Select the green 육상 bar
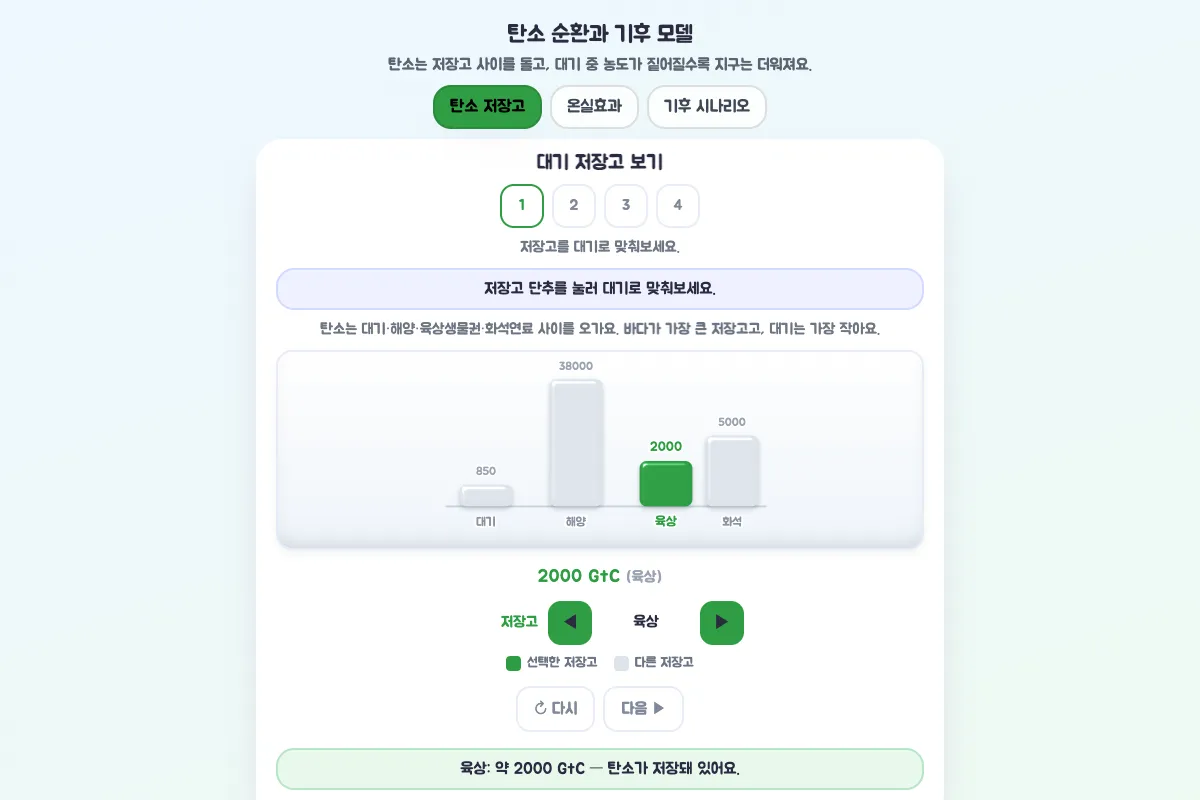The image size is (1200, 800). pyautogui.click(x=666, y=483)
